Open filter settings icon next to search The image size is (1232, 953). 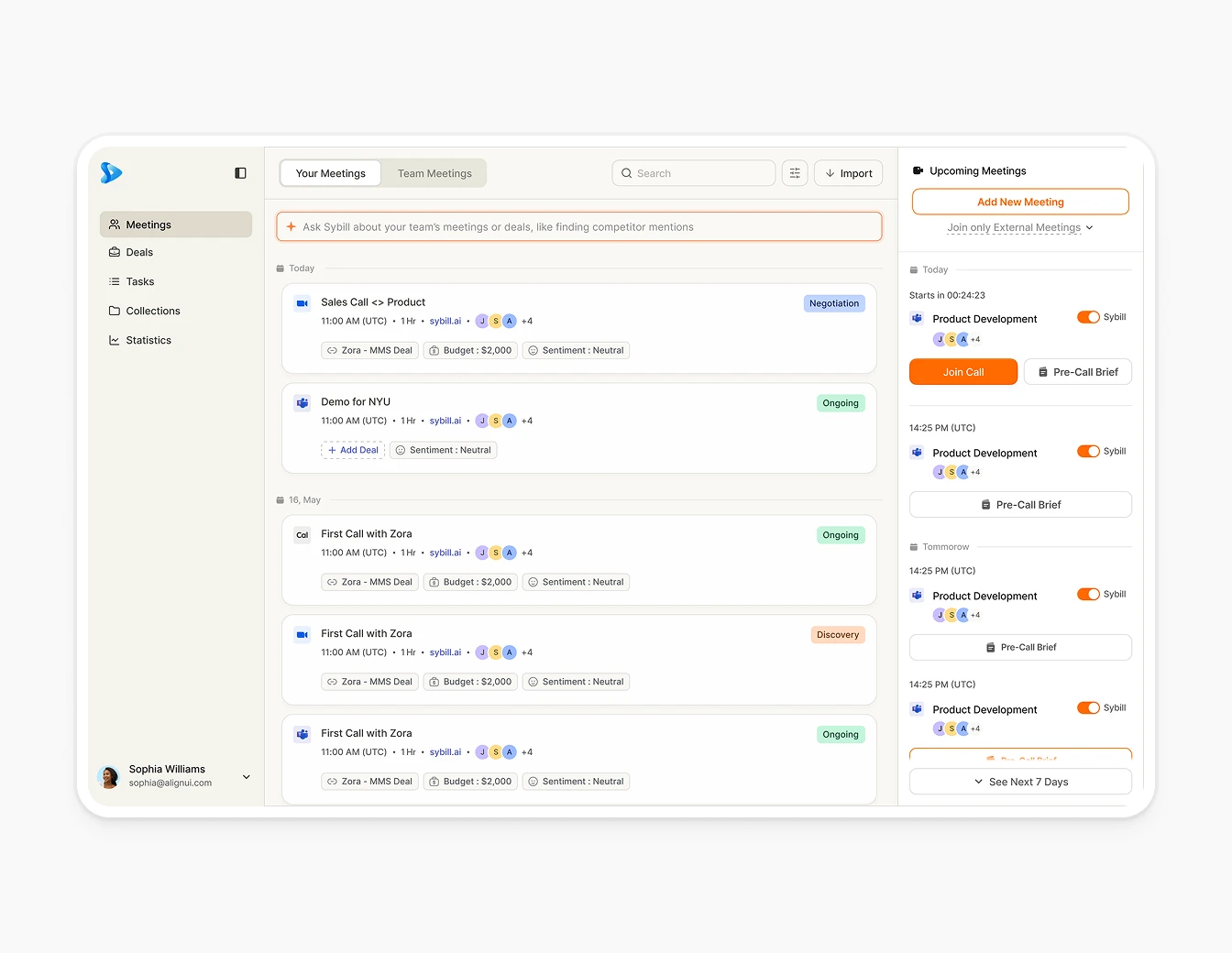click(x=795, y=173)
